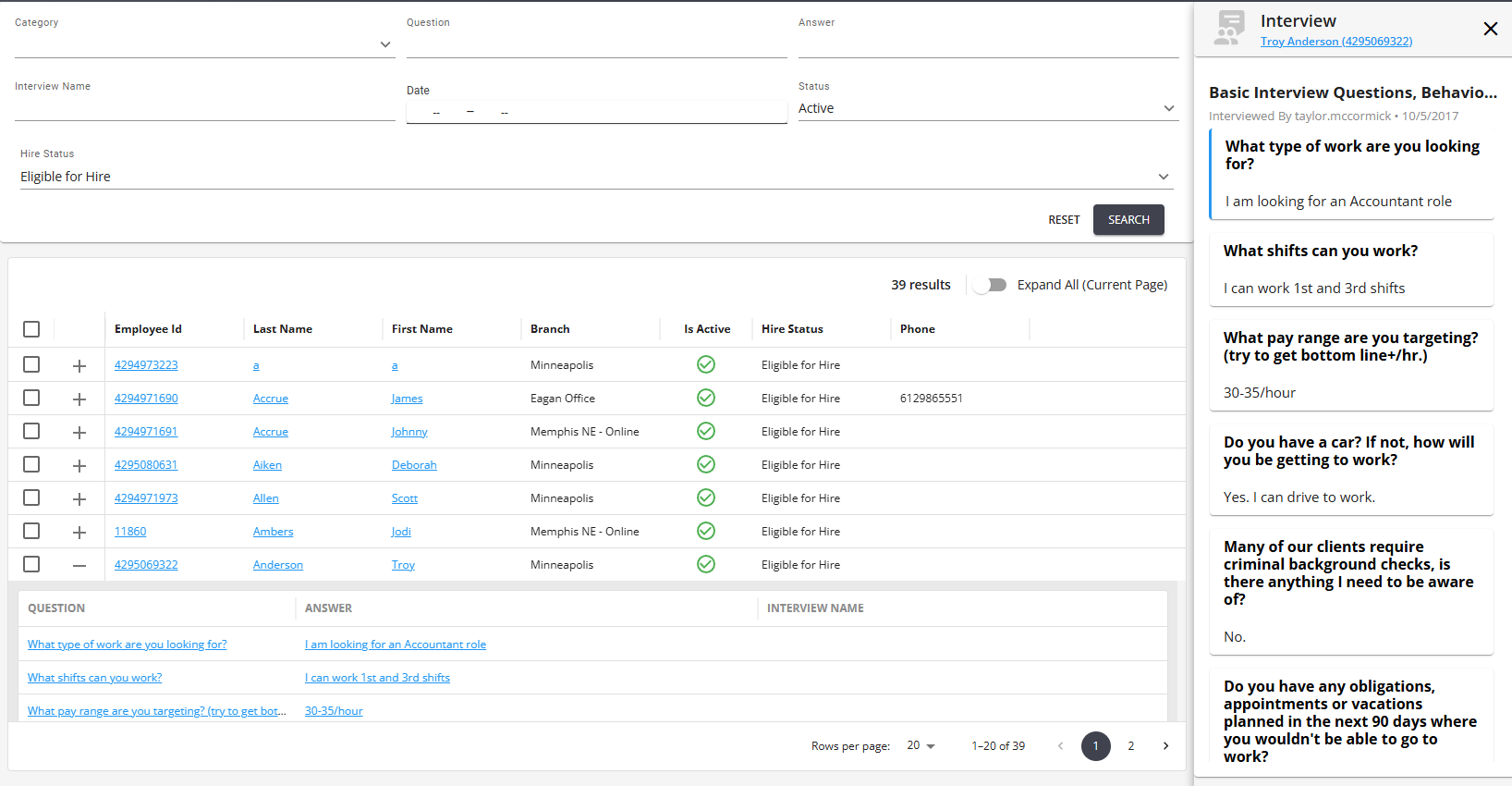
Task: Open Troy Anderson (4295069322) link in panel
Action: pyautogui.click(x=1336, y=42)
